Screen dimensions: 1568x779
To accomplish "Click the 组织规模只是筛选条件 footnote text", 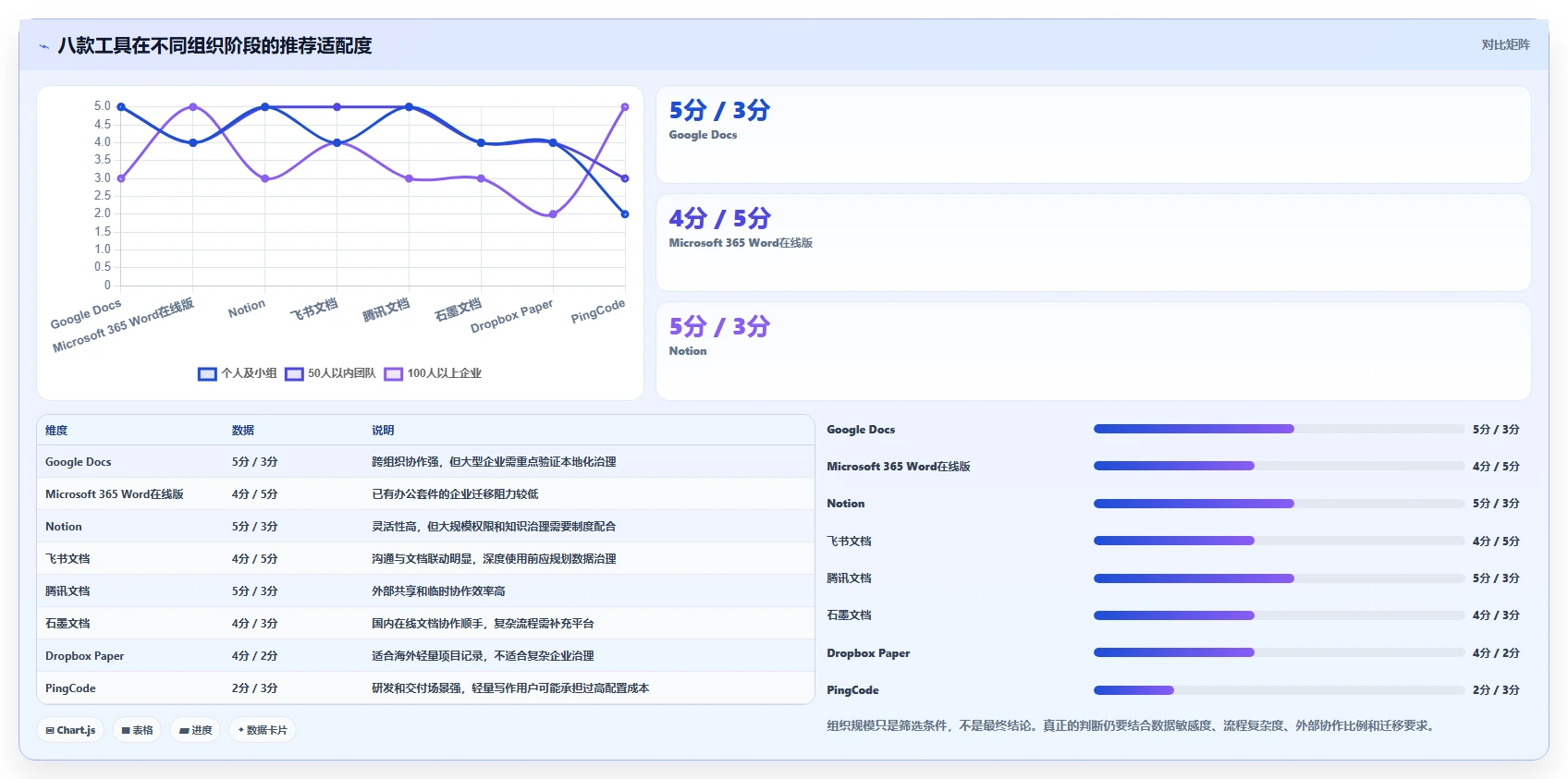I will 1133,726.
